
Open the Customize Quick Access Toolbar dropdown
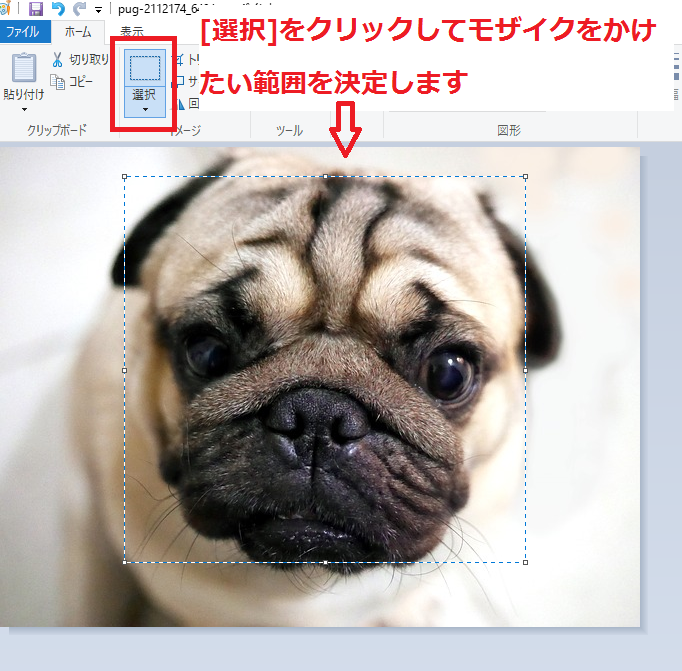click(99, 10)
